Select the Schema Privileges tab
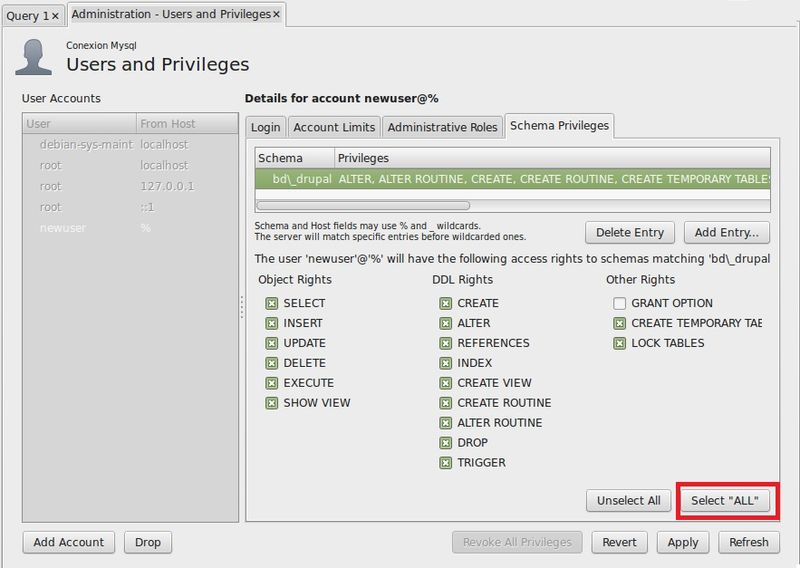Screen dimensions: 800x568 (x=559, y=126)
